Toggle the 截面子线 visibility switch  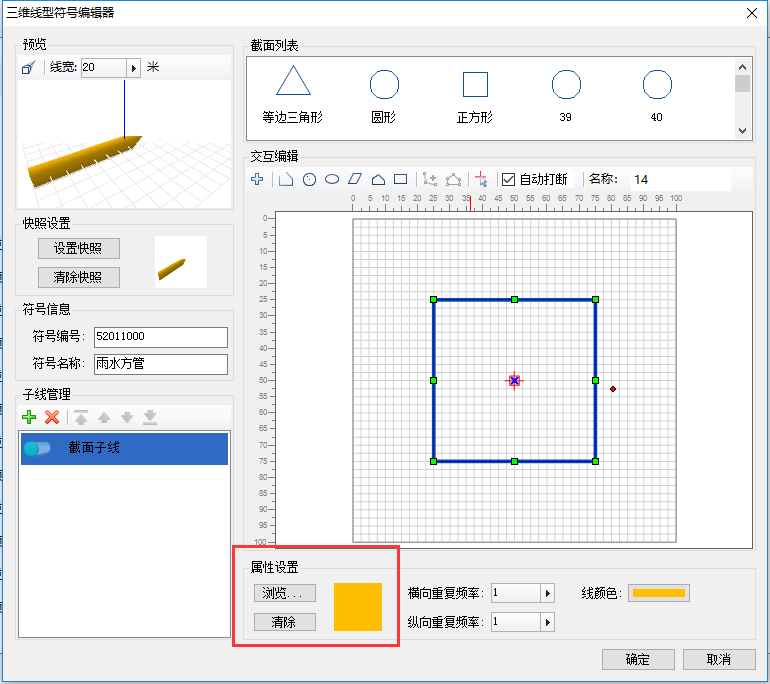click(x=37, y=448)
